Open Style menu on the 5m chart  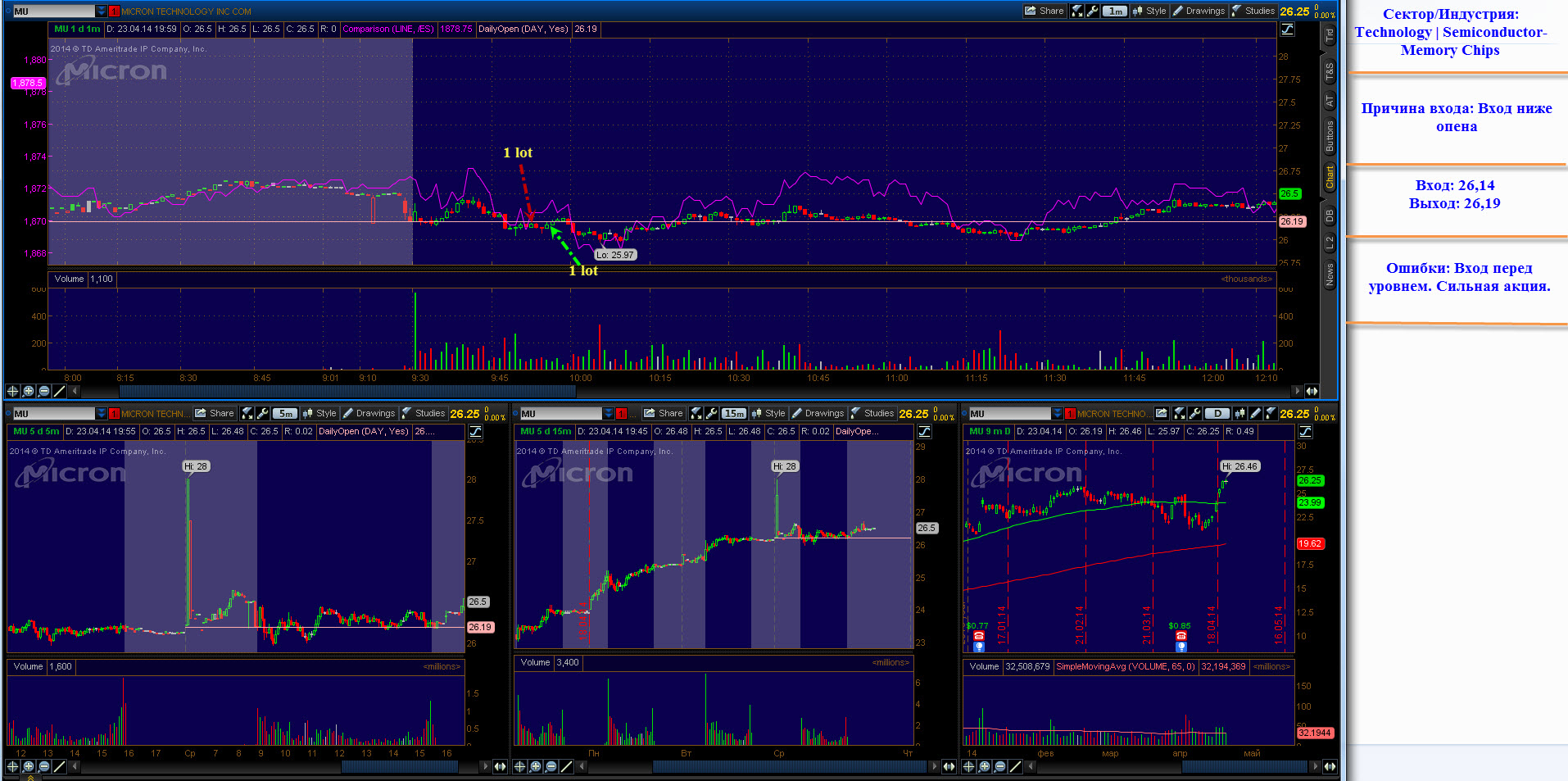click(319, 413)
